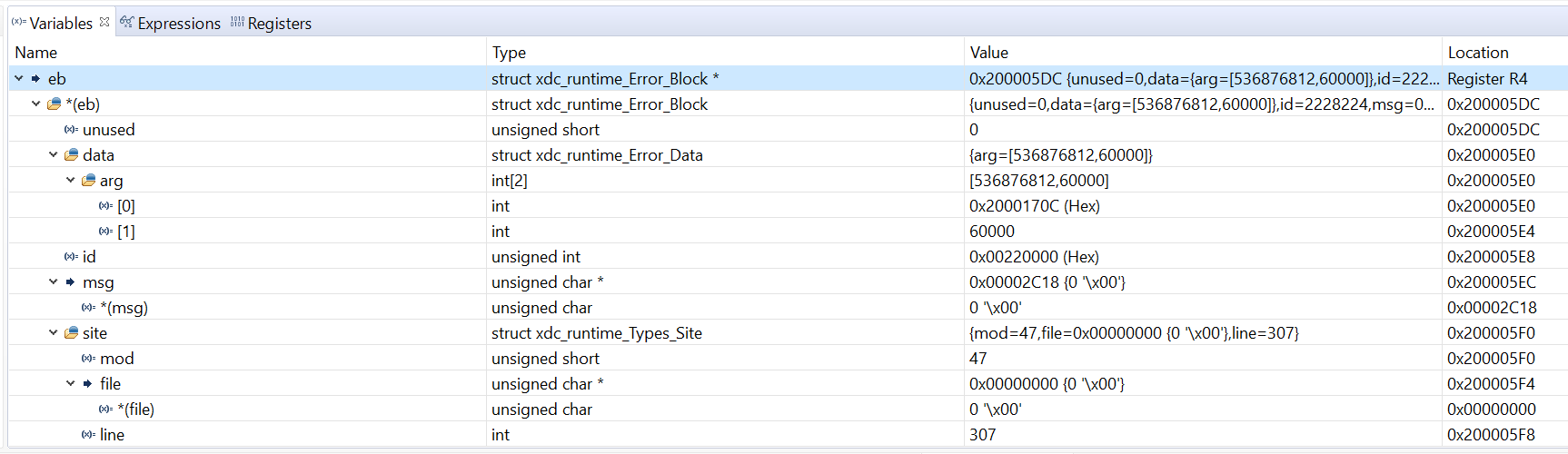The height and width of the screenshot is (454, 1568).
Task: Collapse the site struct node
Action: [x=54, y=333]
